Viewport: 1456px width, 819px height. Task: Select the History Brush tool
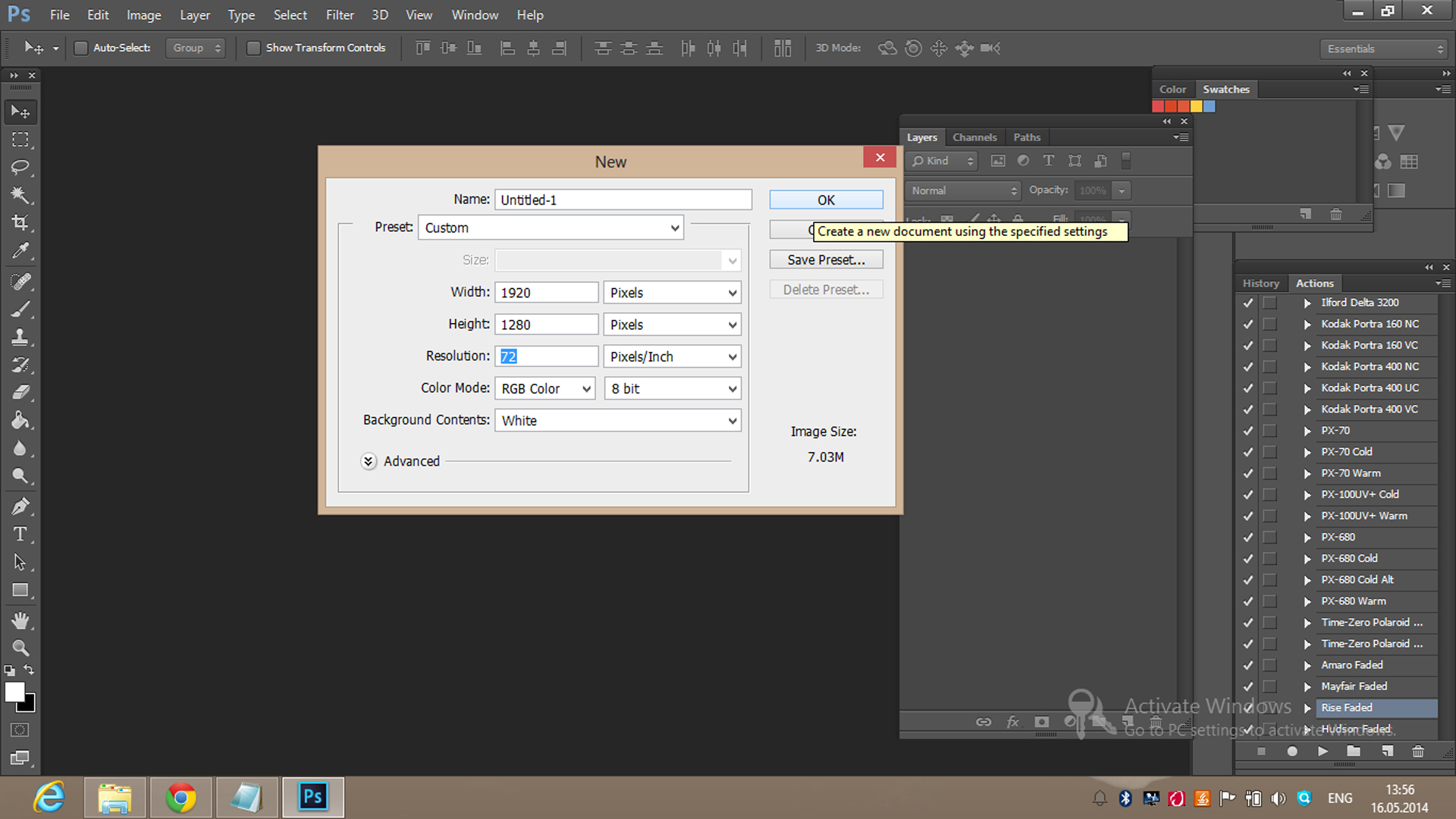pyautogui.click(x=20, y=365)
